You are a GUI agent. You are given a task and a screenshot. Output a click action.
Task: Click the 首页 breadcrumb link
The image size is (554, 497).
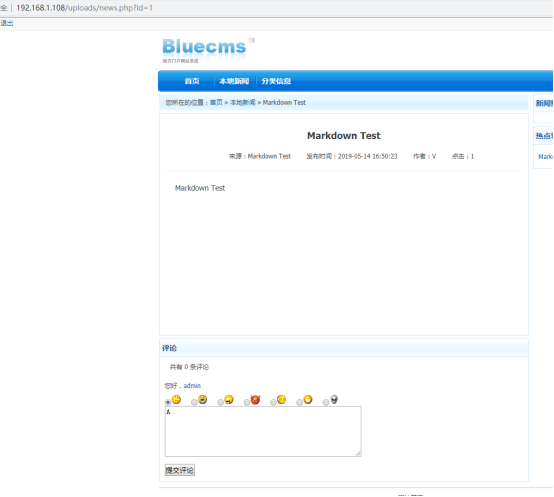(x=216, y=102)
